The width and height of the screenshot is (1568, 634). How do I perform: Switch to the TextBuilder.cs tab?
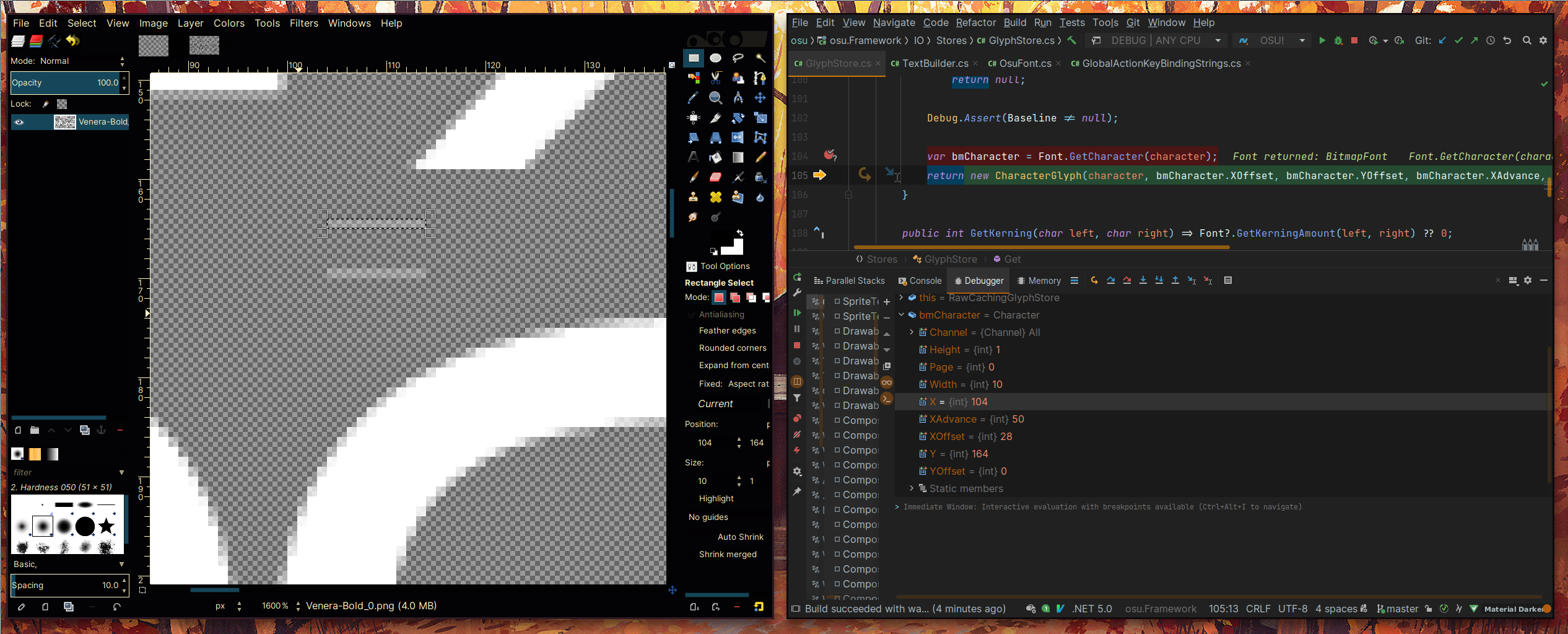934,63
